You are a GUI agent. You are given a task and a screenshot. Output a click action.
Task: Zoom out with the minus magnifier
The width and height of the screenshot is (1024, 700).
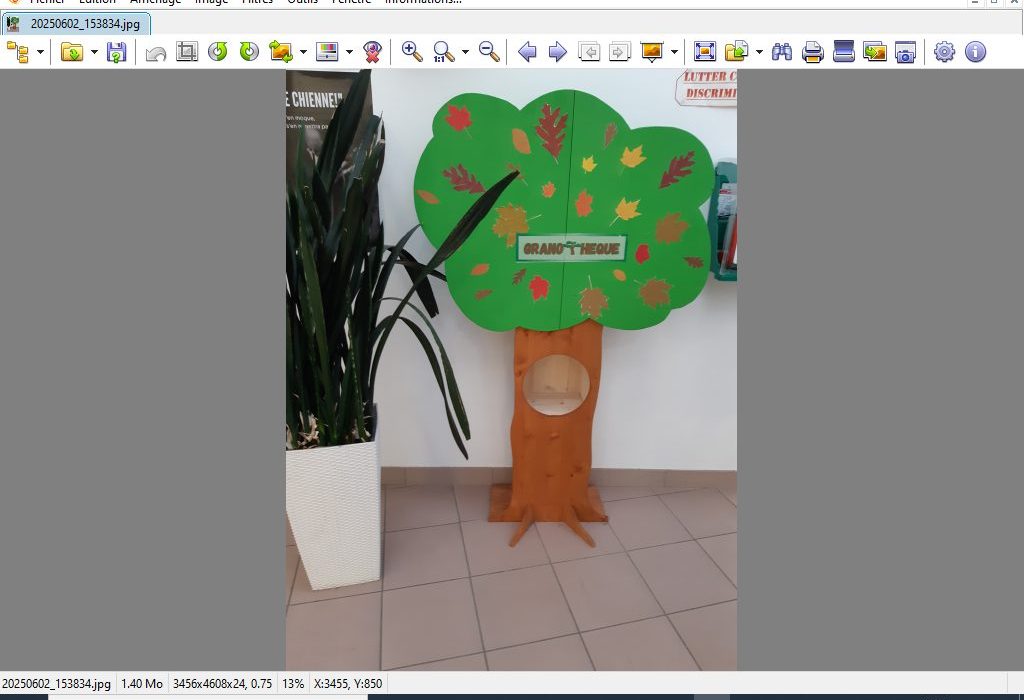click(489, 52)
